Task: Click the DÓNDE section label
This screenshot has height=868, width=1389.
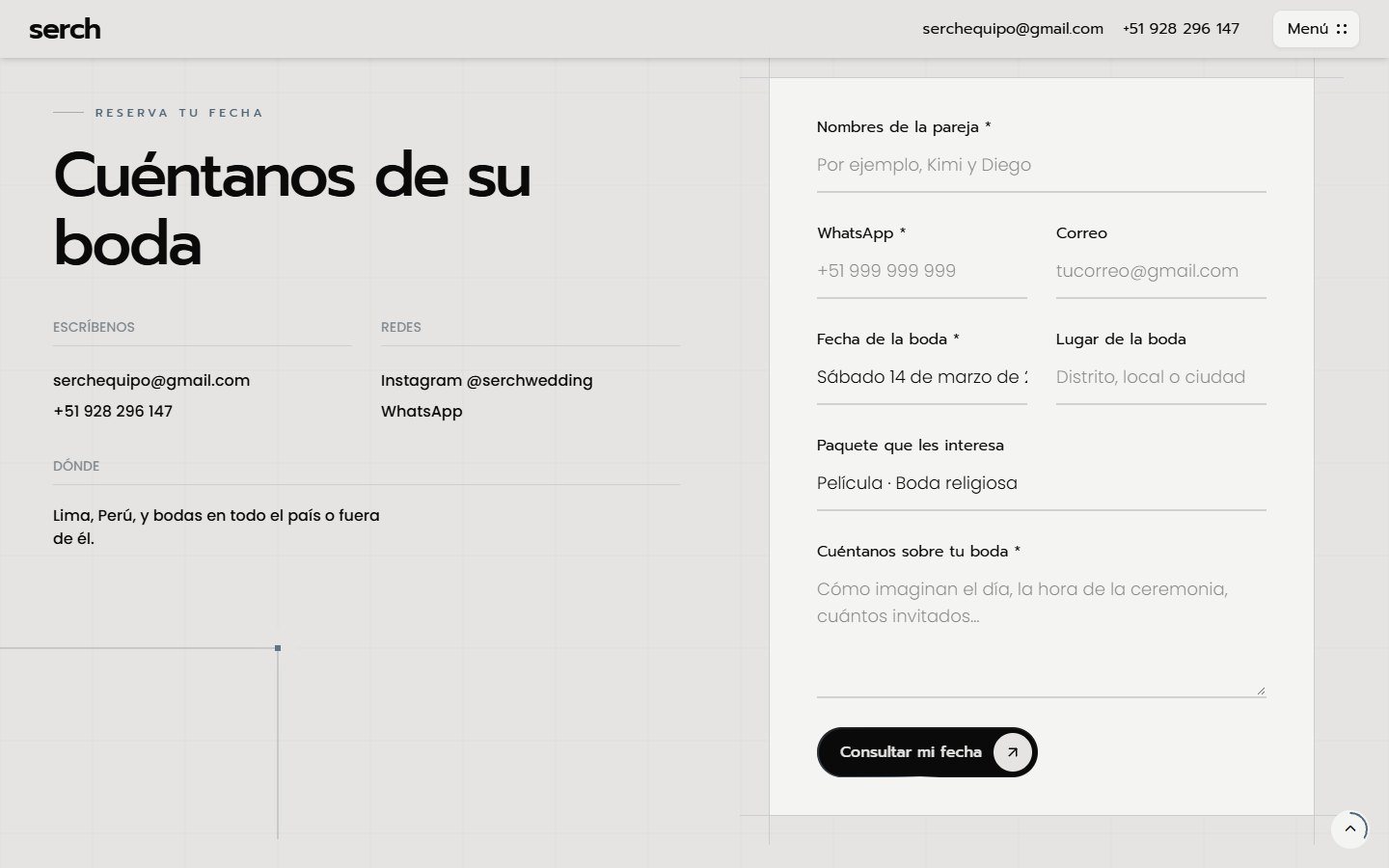Action: click(76, 466)
